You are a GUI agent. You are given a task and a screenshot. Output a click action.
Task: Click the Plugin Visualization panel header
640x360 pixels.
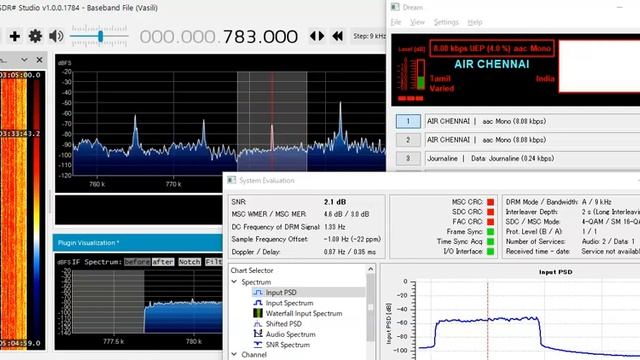click(x=138, y=243)
